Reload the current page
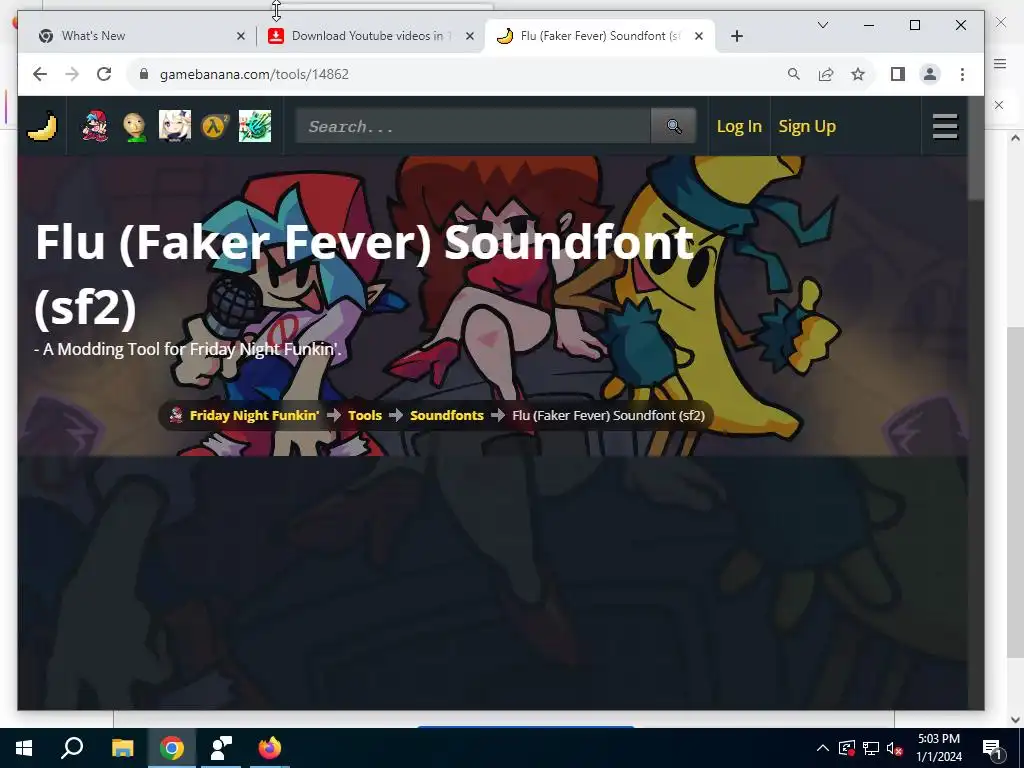The image size is (1024, 768). coord(104,74)
